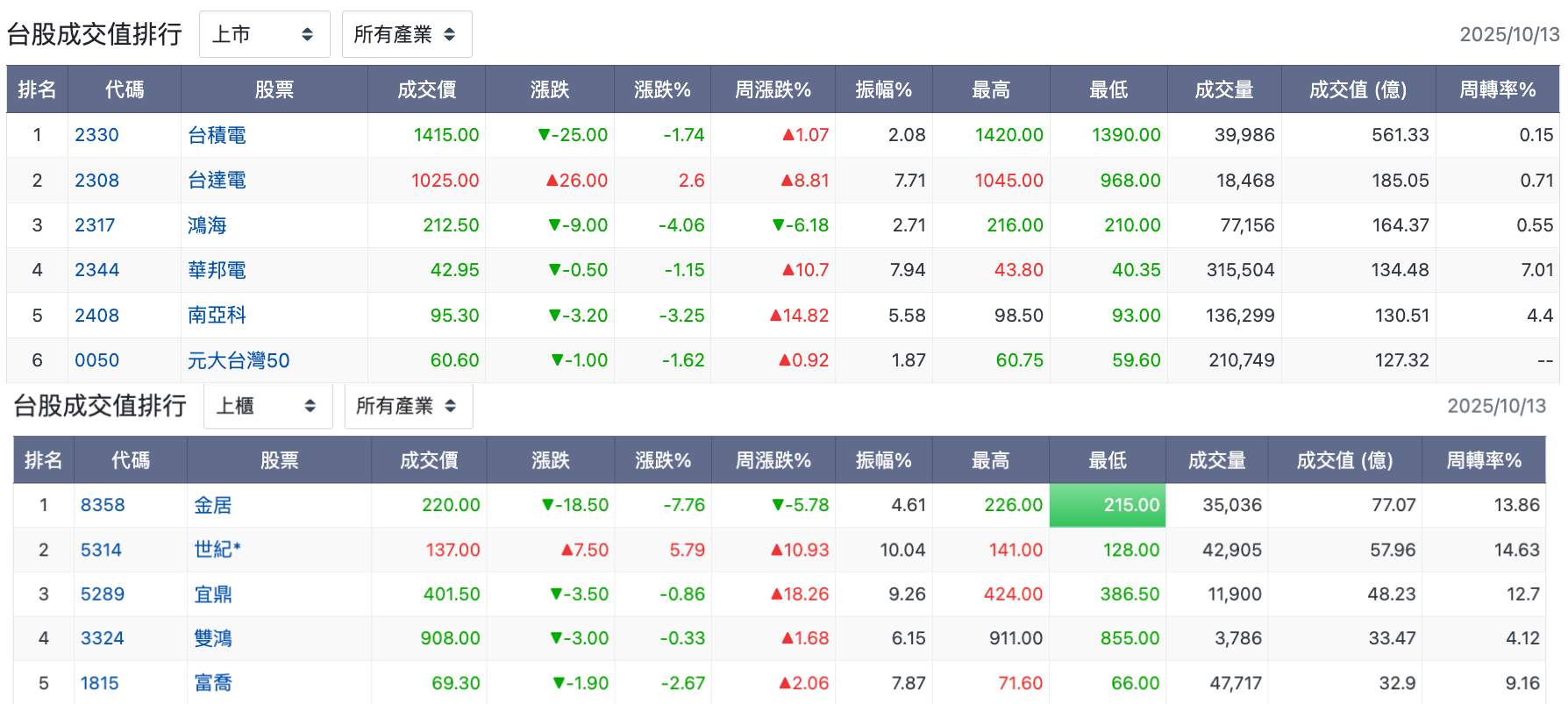The height and width of the screenshot is (704, 1568).
Task: Open stock link 台積電
Action: 217,135
